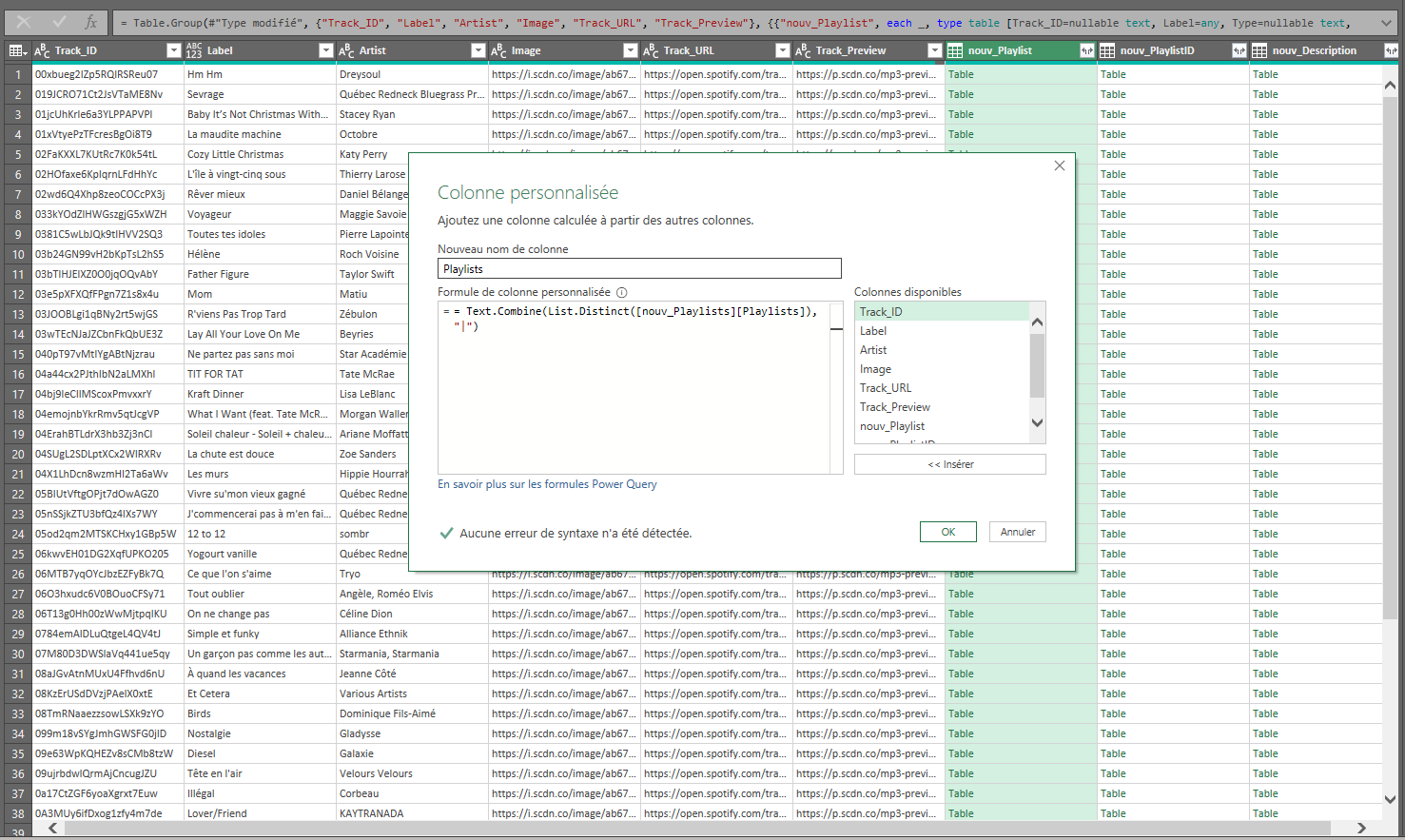The width and height of the screenshot is (1405, 840).
Task: Change the Artist column data type icon
Action: pos(346,50)
